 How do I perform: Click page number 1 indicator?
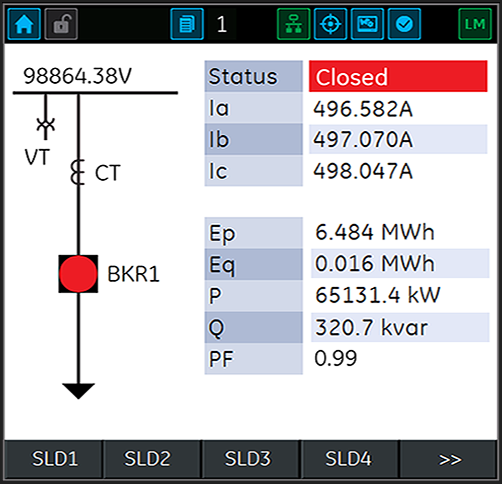pyautogui.click(x=222, y=24)
